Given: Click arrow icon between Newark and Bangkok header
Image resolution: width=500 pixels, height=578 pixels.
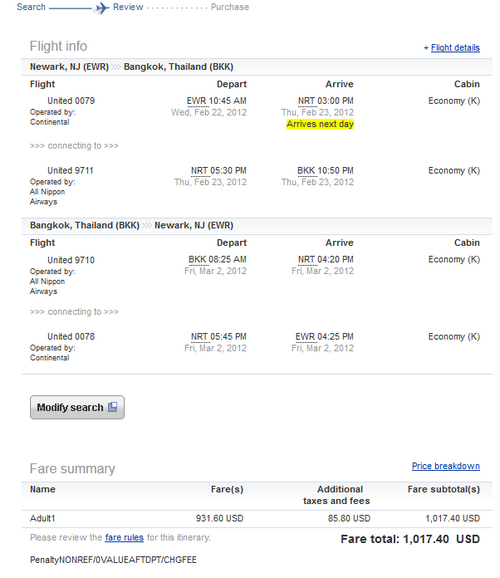Looking at the screenshot, I should [x=116, y=67].
